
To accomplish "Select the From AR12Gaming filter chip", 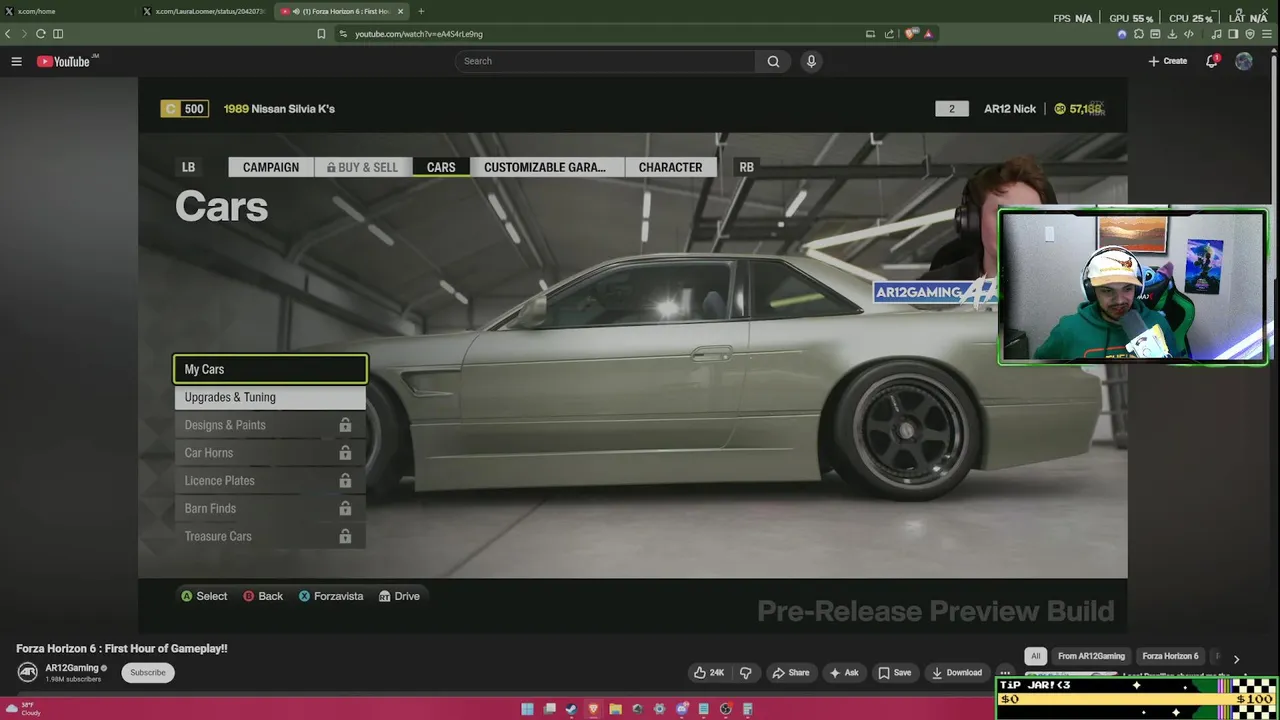I will [1091, 656].
